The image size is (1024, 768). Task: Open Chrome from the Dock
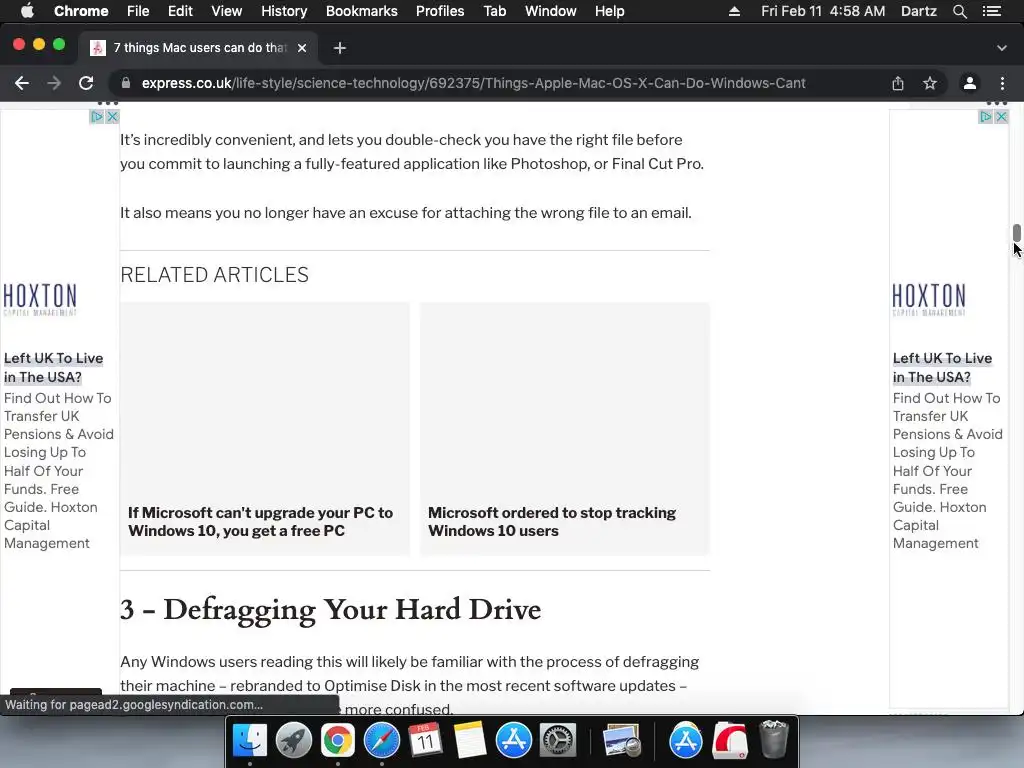pos(338,741)
